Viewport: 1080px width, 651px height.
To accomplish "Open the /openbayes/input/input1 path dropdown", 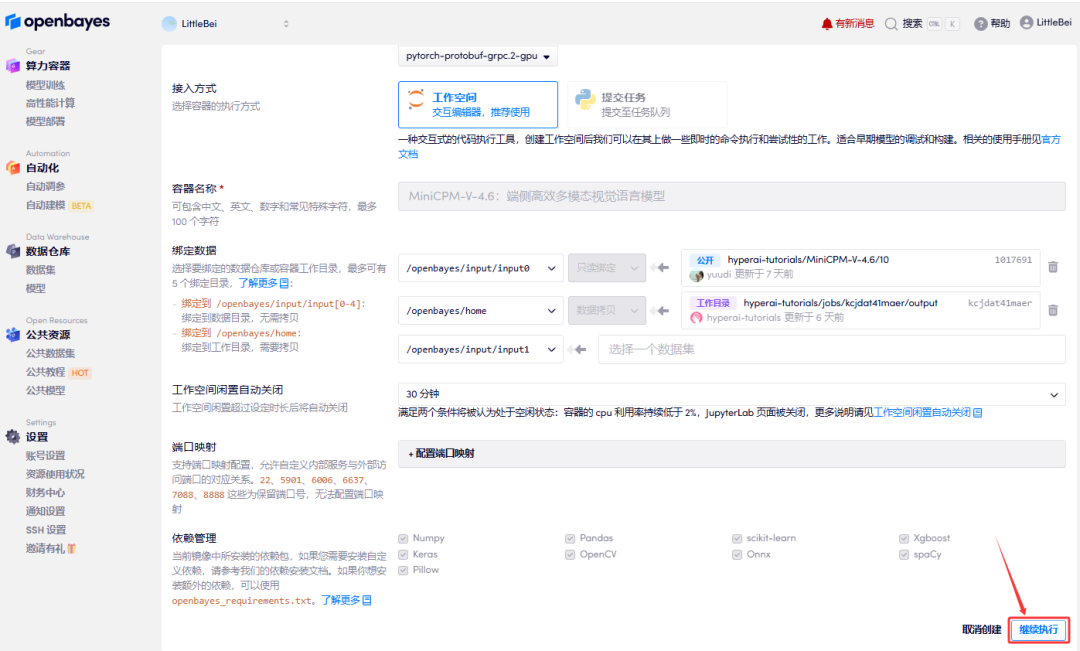I will [x=481, y=349].
